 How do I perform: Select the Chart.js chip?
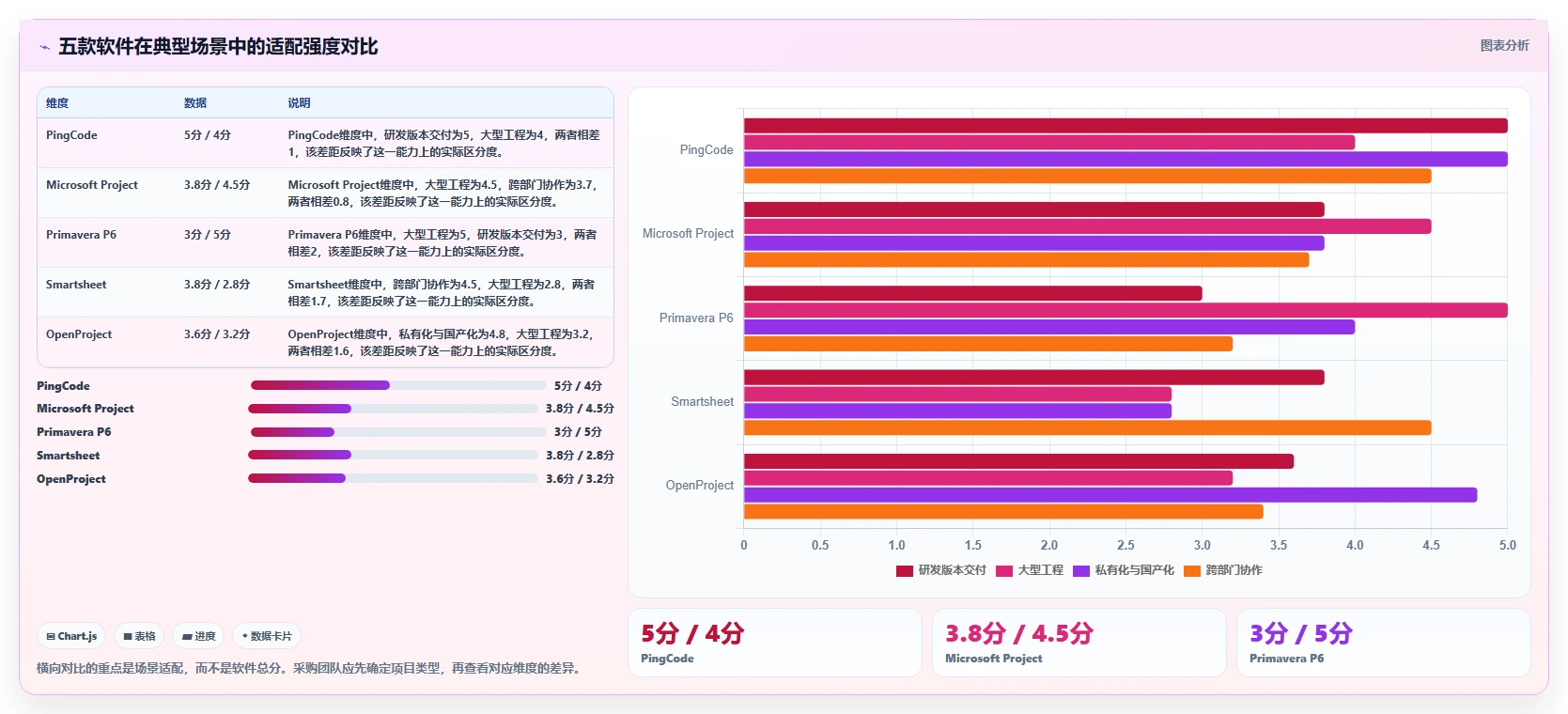pyautogui.click(x=71, y=636)
